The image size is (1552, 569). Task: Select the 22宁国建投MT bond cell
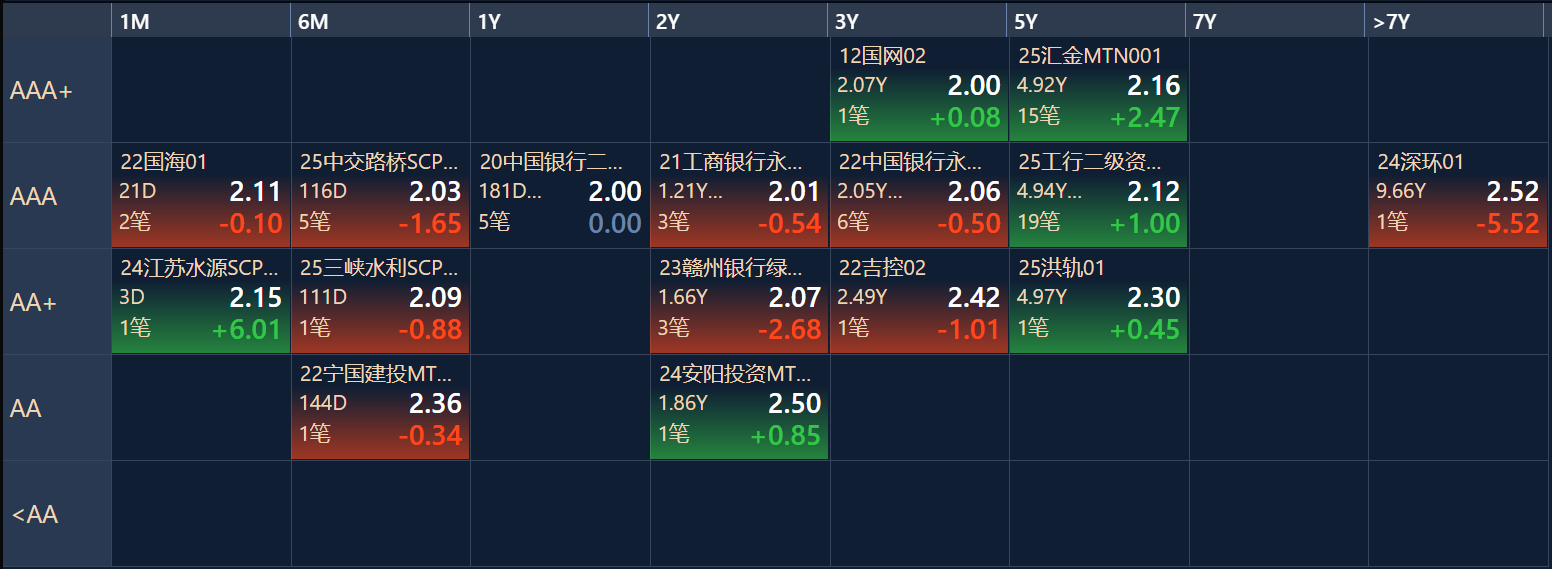[380, 408]
